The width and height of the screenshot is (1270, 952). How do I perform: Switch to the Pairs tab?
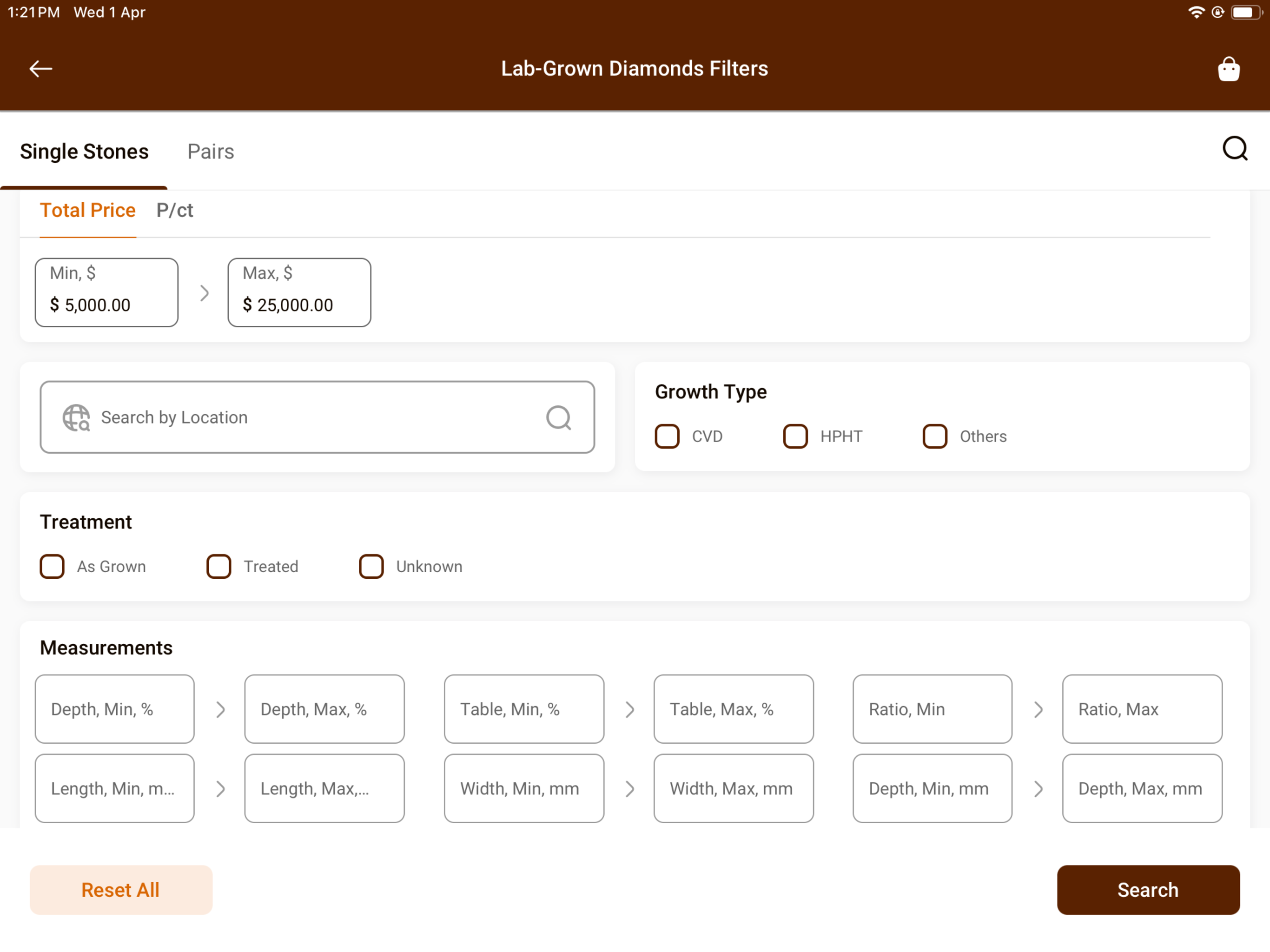point(211,152)
